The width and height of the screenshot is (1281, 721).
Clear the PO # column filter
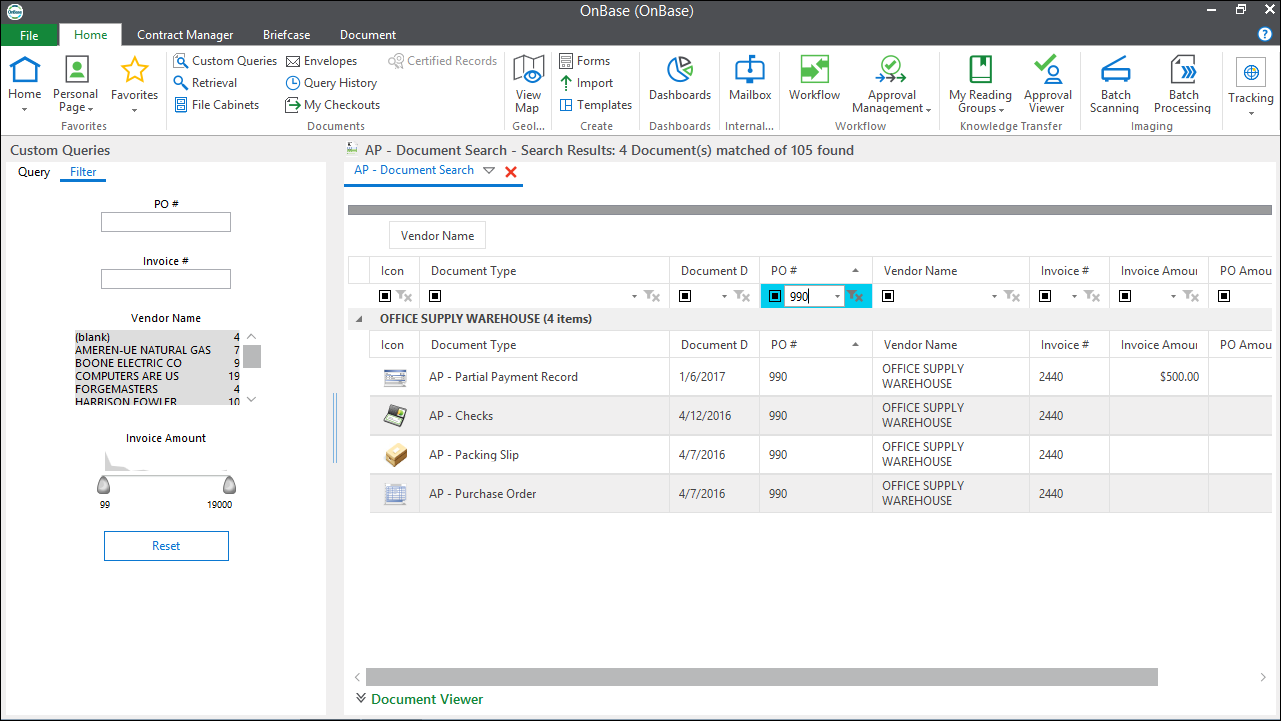854,296
